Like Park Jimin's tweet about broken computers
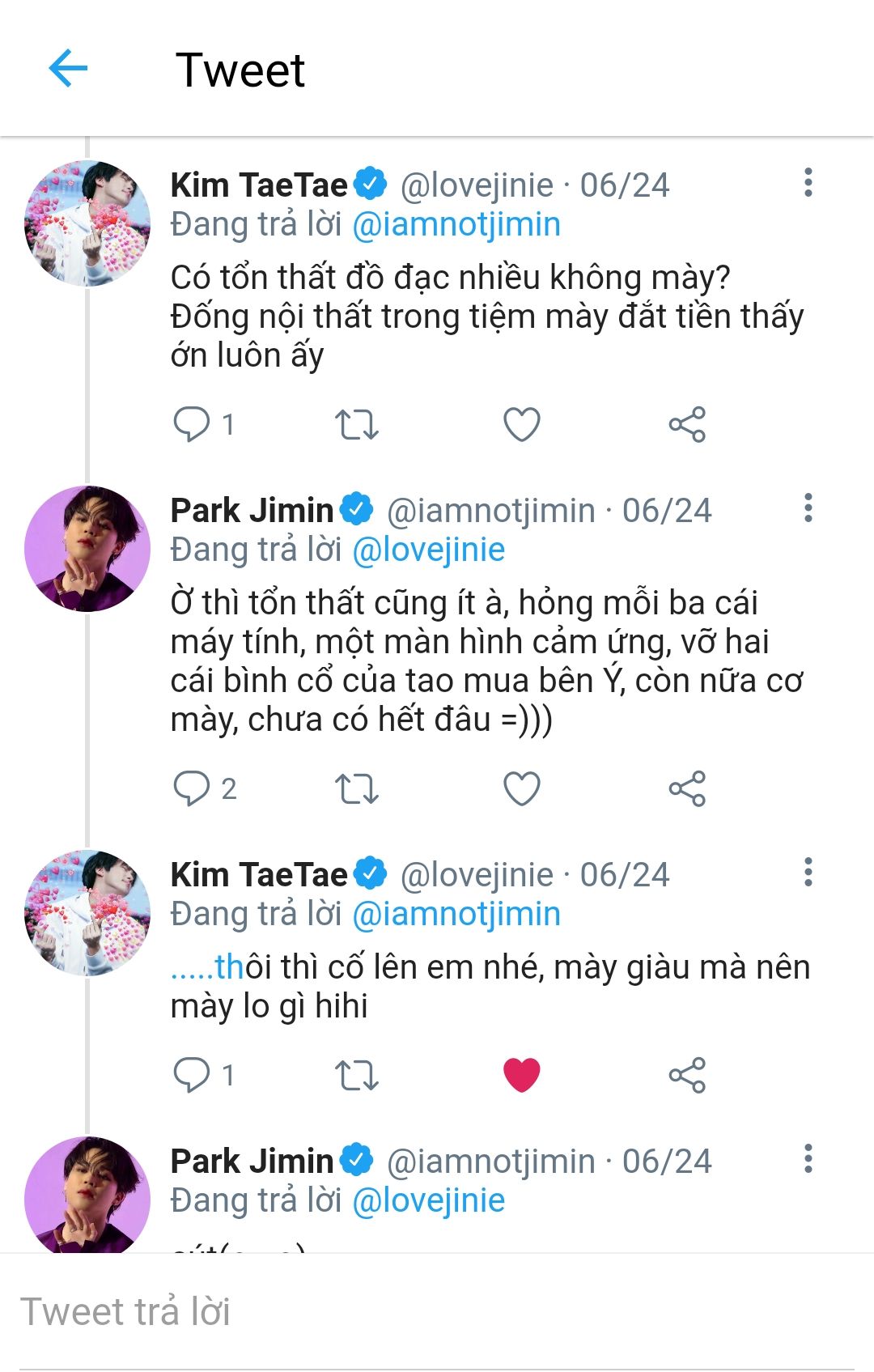 [x=522, y=788]
